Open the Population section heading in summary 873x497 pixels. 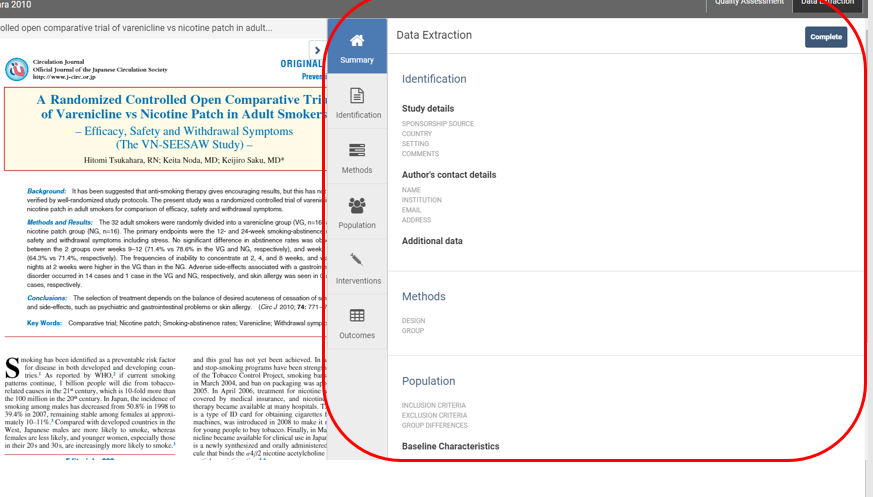(x=429, y=381)
